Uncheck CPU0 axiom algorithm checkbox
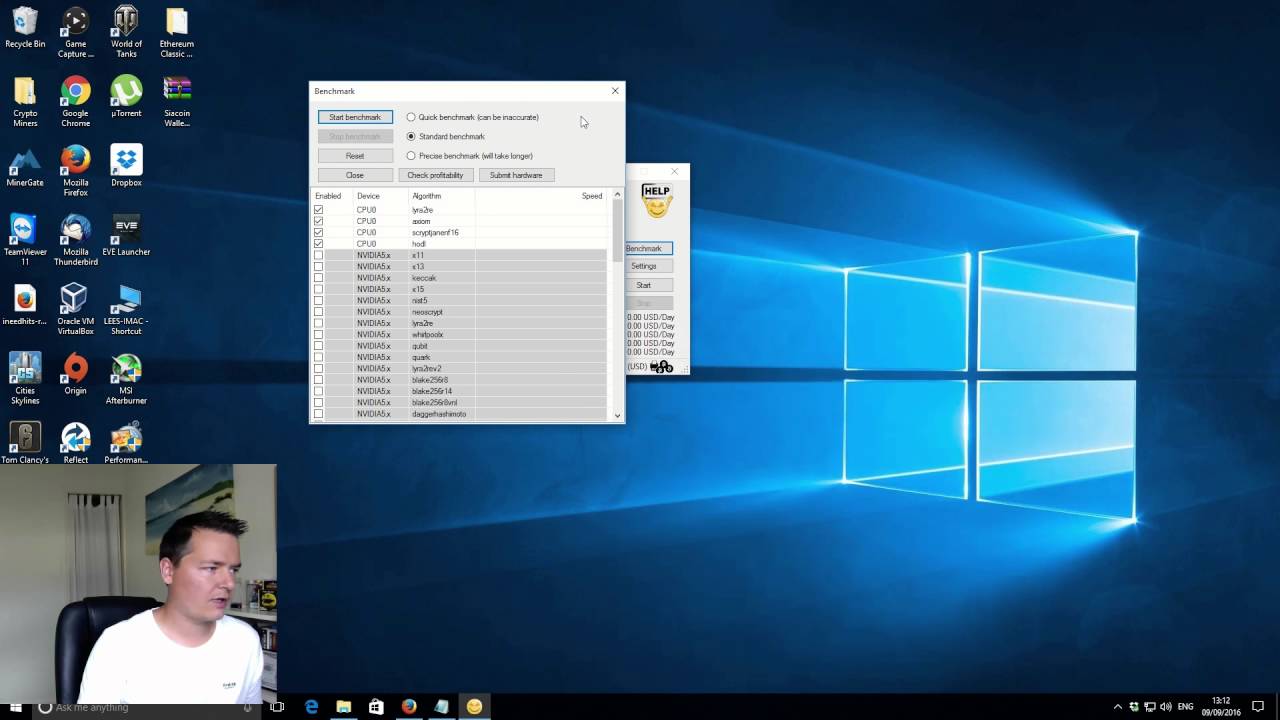The image size is (1280, 720). (x=318, y=221)
